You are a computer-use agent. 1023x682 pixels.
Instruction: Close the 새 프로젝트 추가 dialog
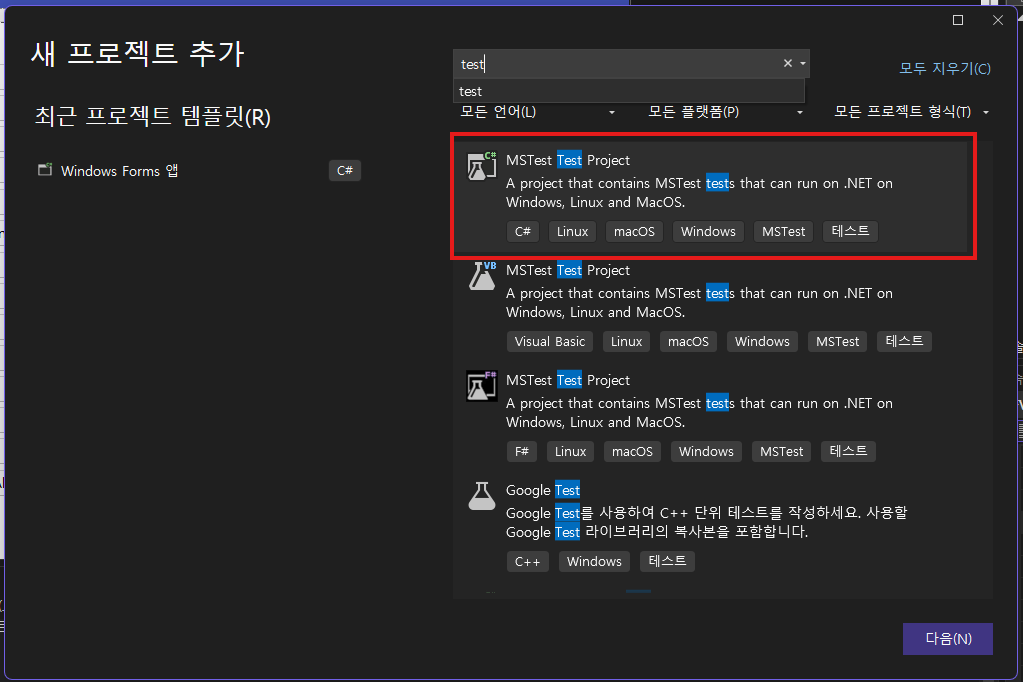click(x=998, y=20)
